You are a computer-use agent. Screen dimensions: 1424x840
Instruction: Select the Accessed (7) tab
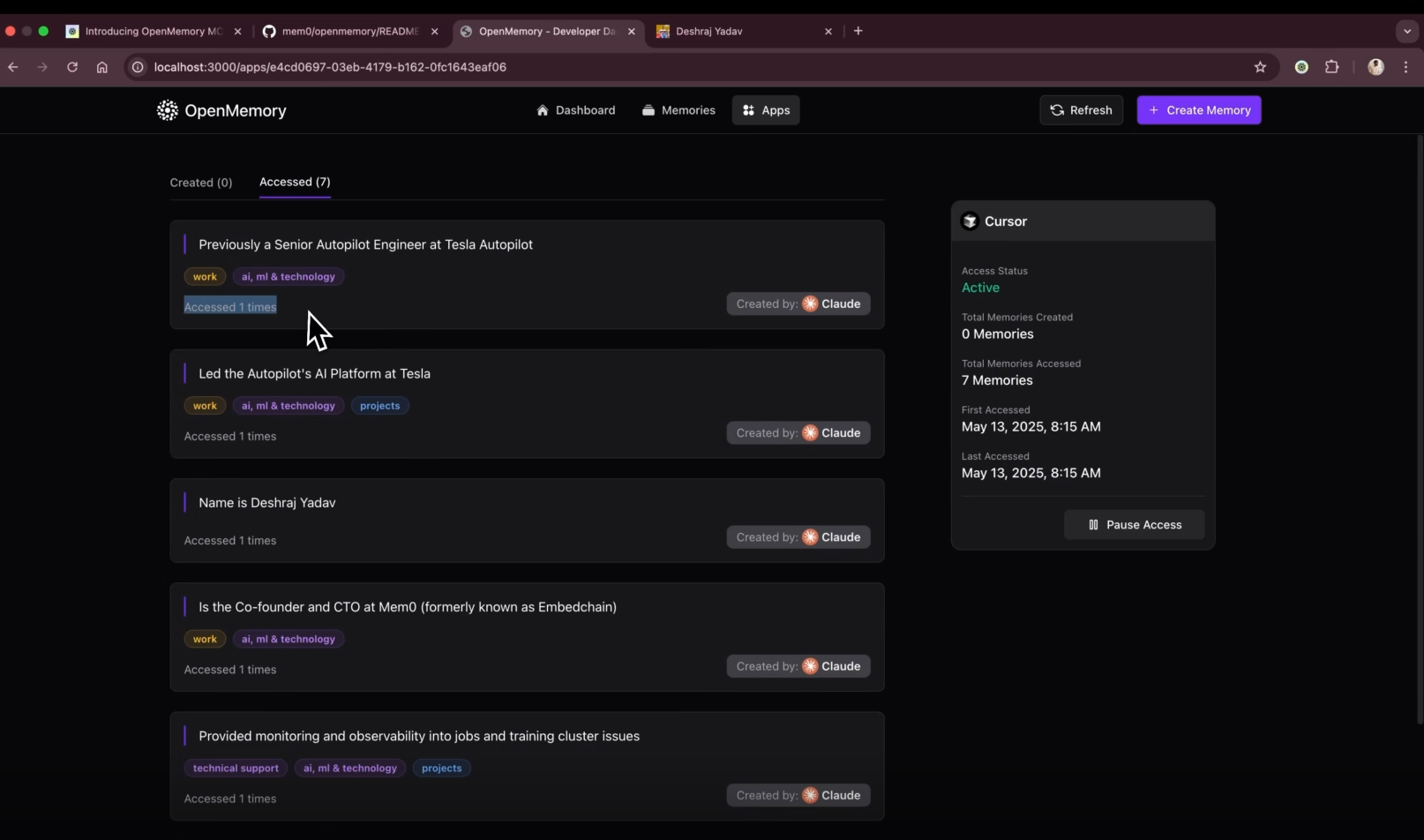295,182
